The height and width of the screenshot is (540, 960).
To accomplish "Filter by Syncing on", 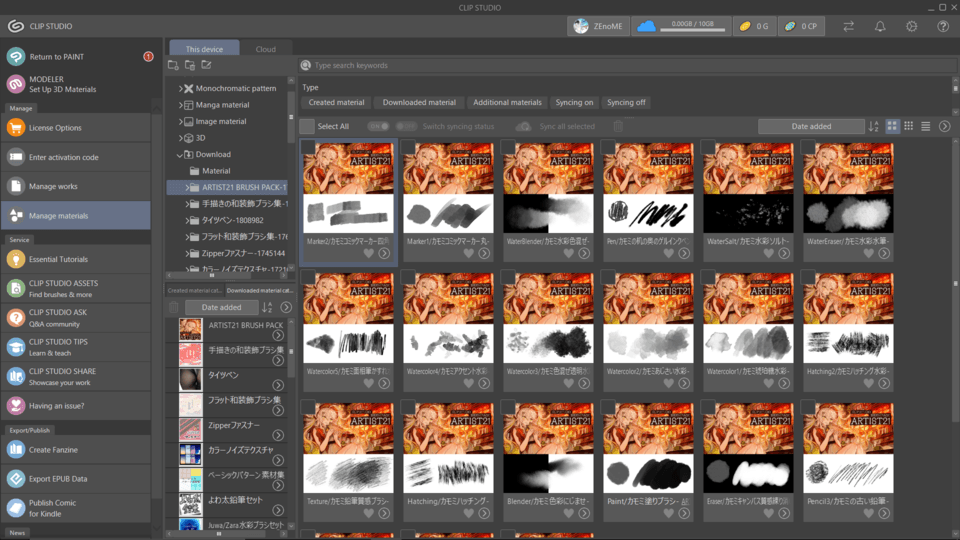I will pos(574,102).
